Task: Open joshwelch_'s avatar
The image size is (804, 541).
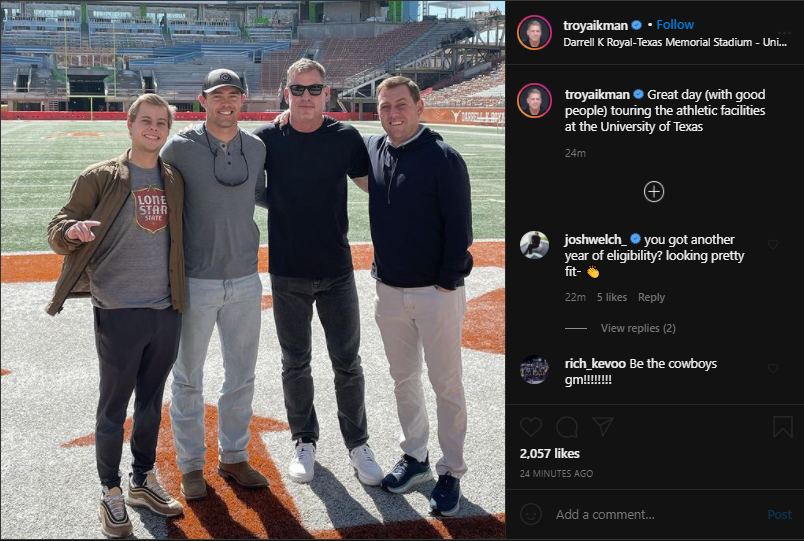Action: pyautogui.click(x=534, y=245)
